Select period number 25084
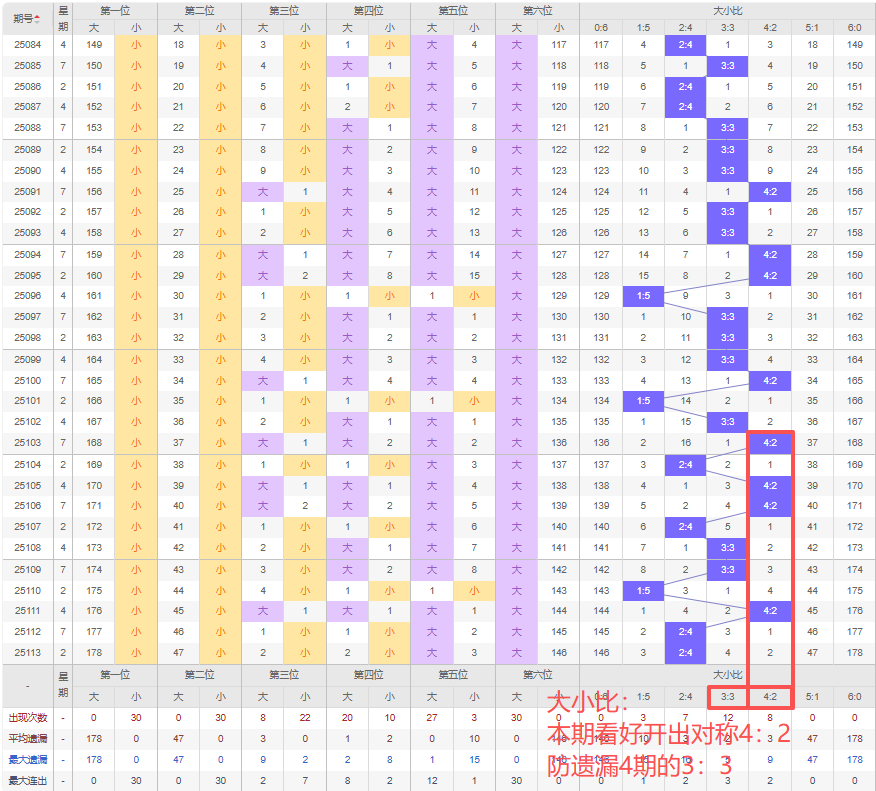This screenshot has height=791, width=876. click(28, 45)
